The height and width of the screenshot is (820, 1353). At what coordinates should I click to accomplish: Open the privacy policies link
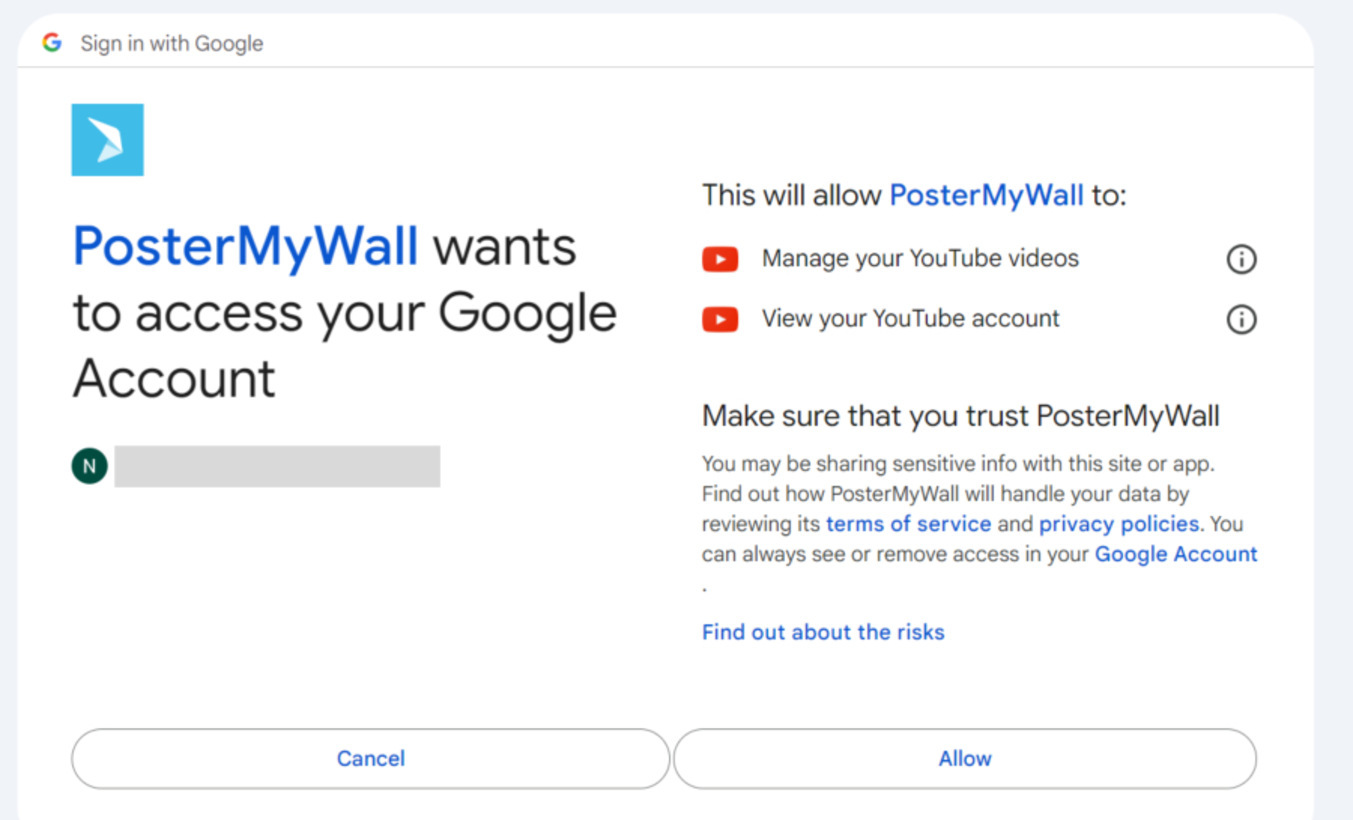(1118, 524)
